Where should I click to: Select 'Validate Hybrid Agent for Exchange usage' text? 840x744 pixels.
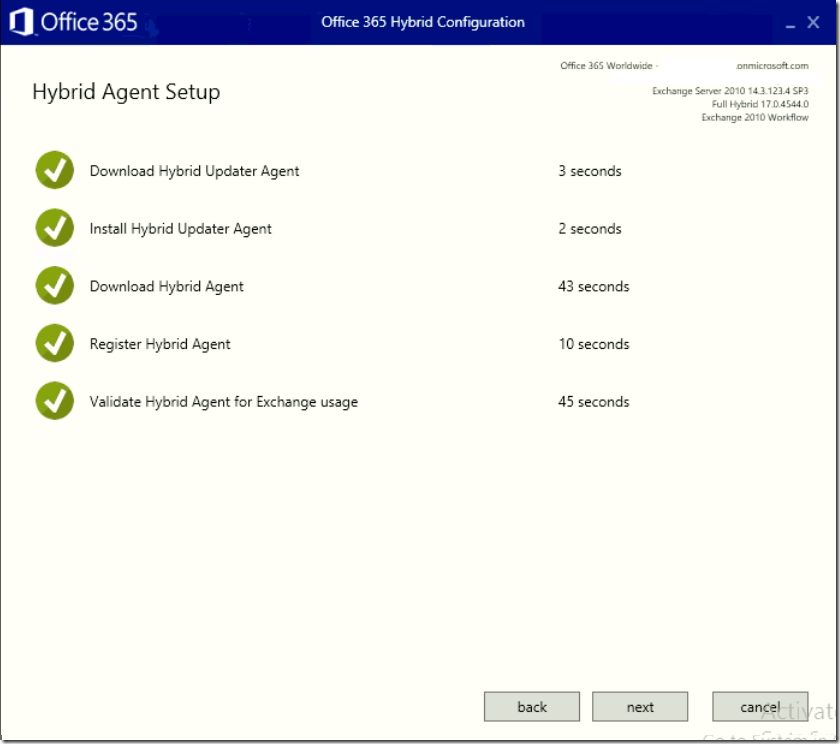point(224,402)
